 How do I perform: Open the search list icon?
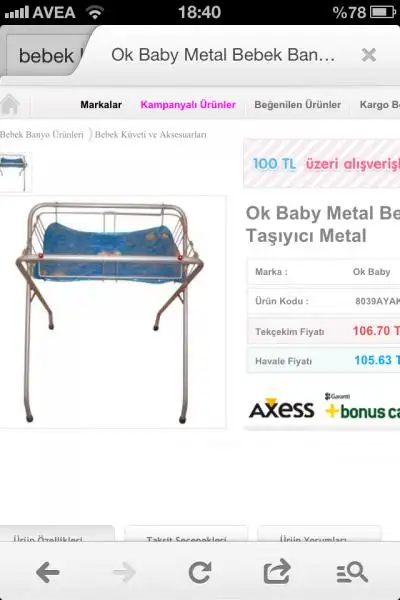coord(352,572)
